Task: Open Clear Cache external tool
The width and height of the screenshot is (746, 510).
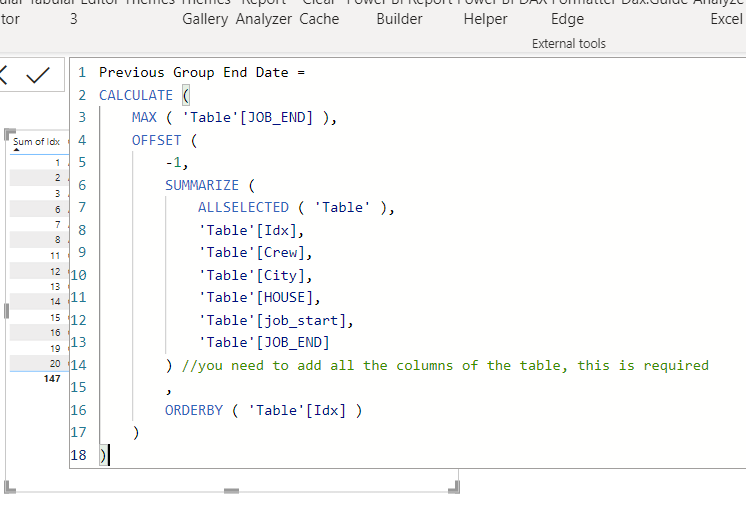Action: pyautogui.click(x=319, y=12)
